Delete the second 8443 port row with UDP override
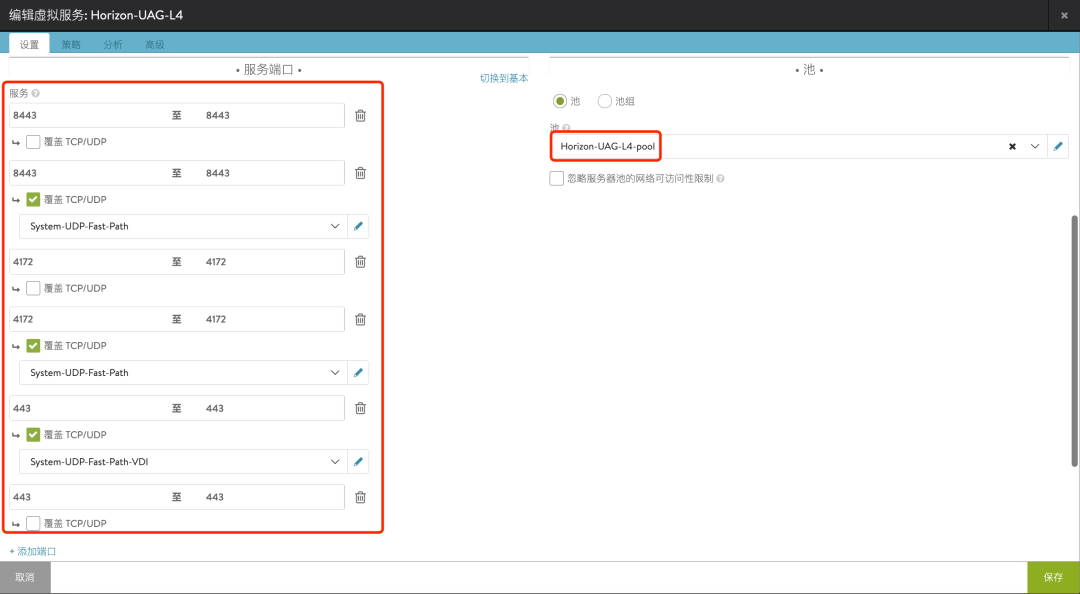 [x=360, y=173]
